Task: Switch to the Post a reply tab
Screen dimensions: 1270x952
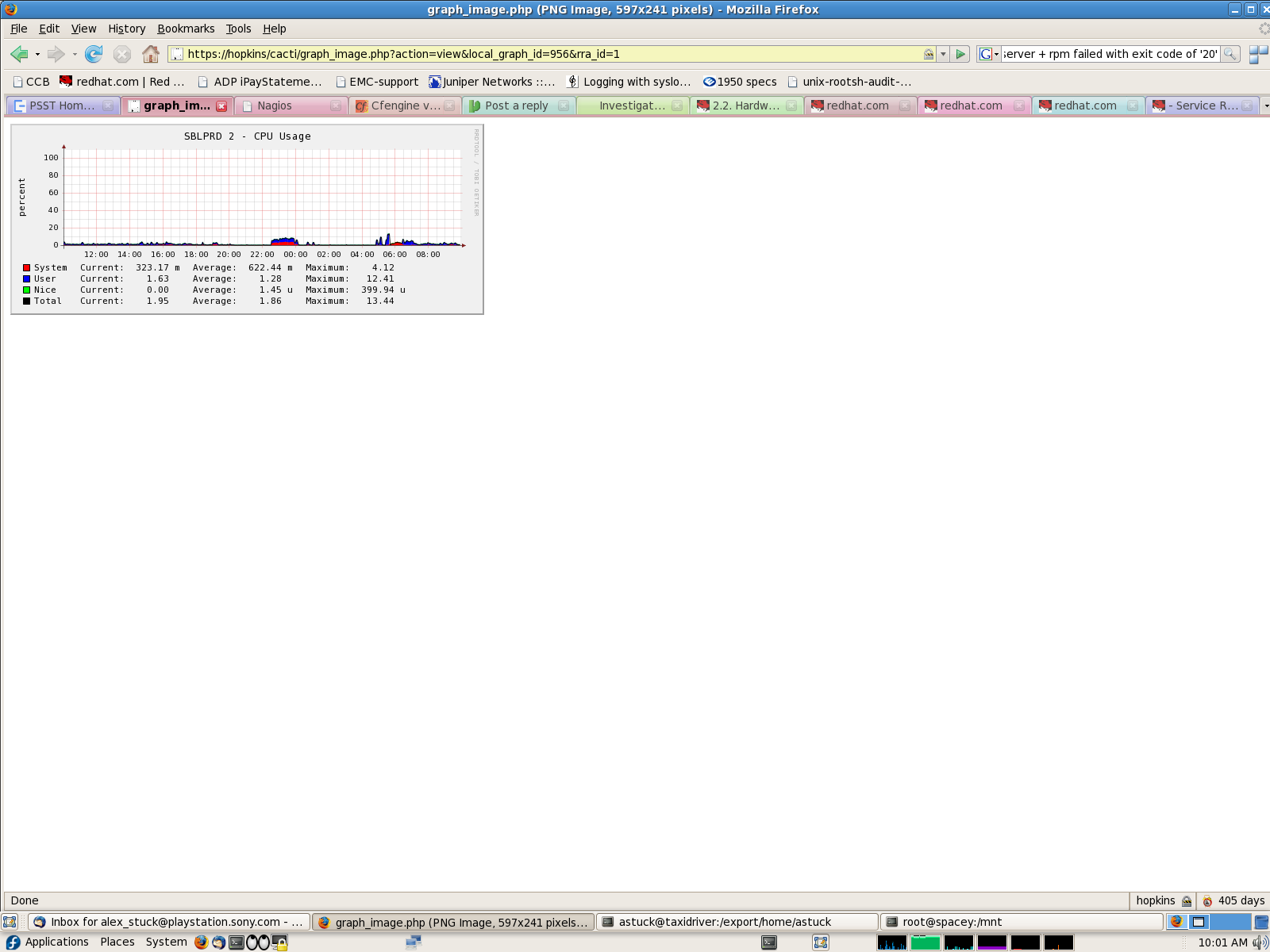Action: click(517, 106)
